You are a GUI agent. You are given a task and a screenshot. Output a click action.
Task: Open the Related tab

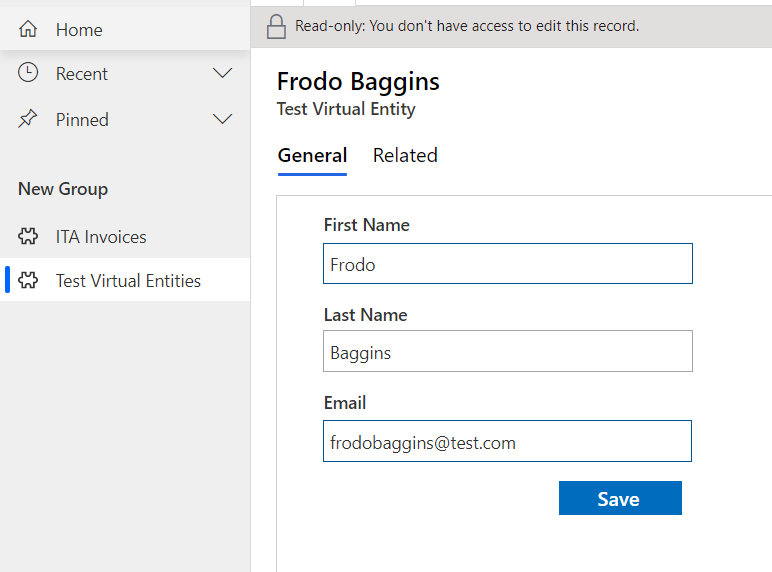click(405, 156)
